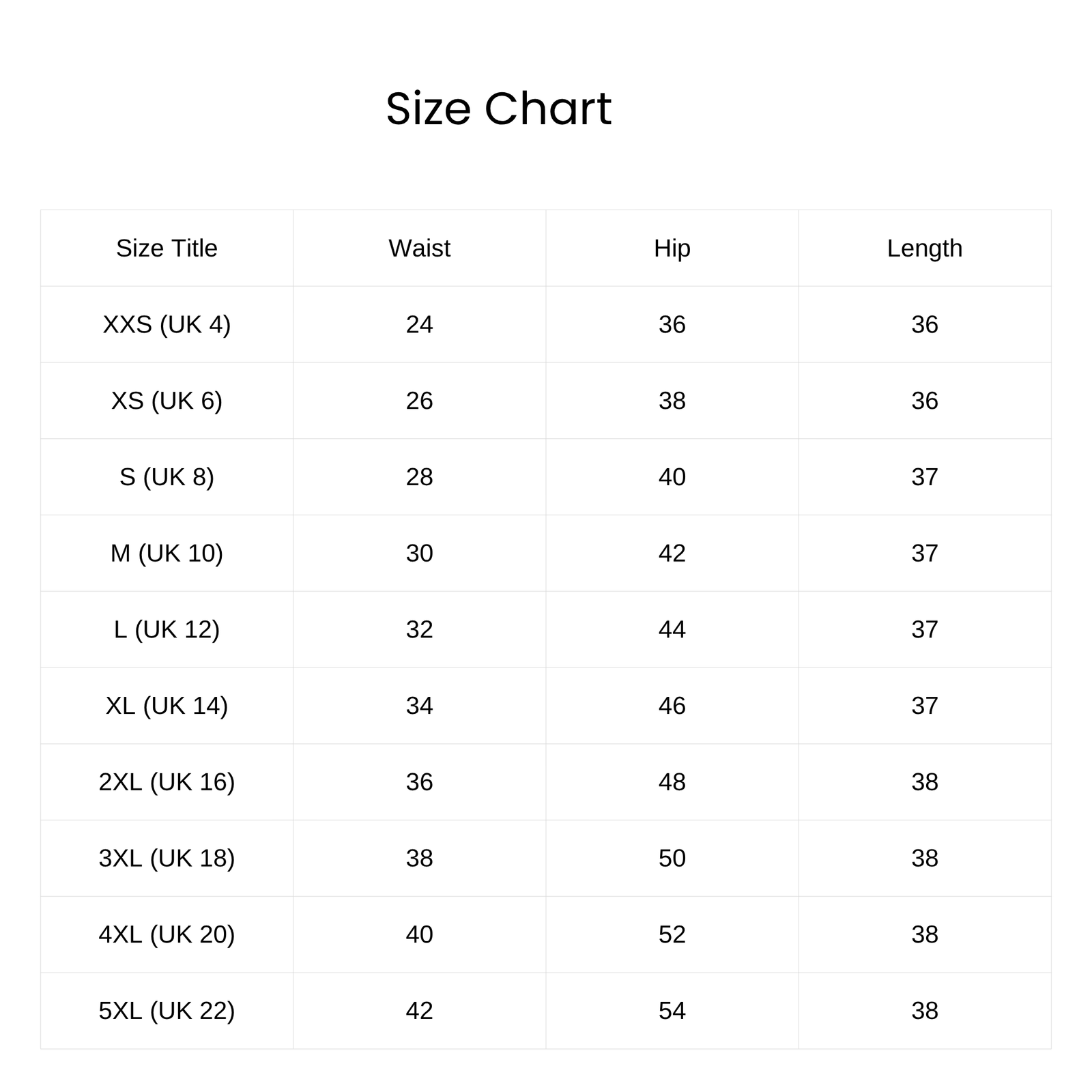Click the Hip column header

coord(672,248)
